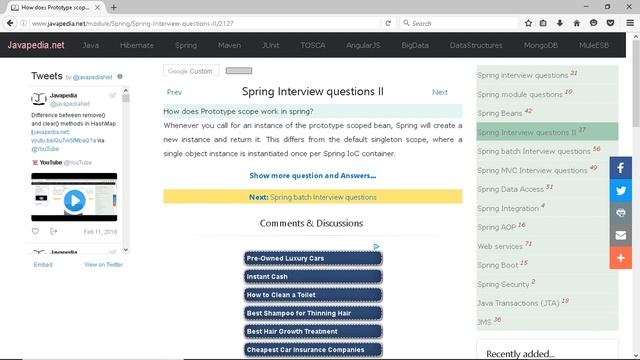Click the Prev question link
640x360 pixels.
pyautogui.click(x=174, y=92)
